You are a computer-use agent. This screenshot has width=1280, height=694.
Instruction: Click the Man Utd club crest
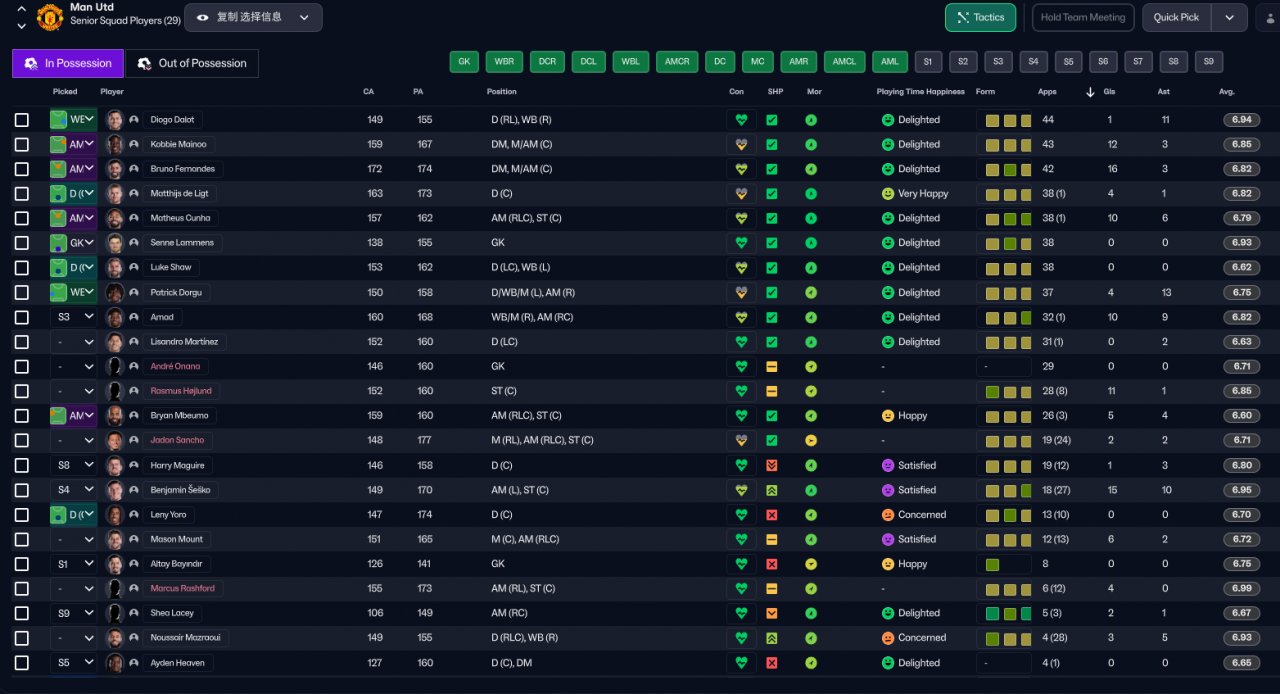click(49, 17)
